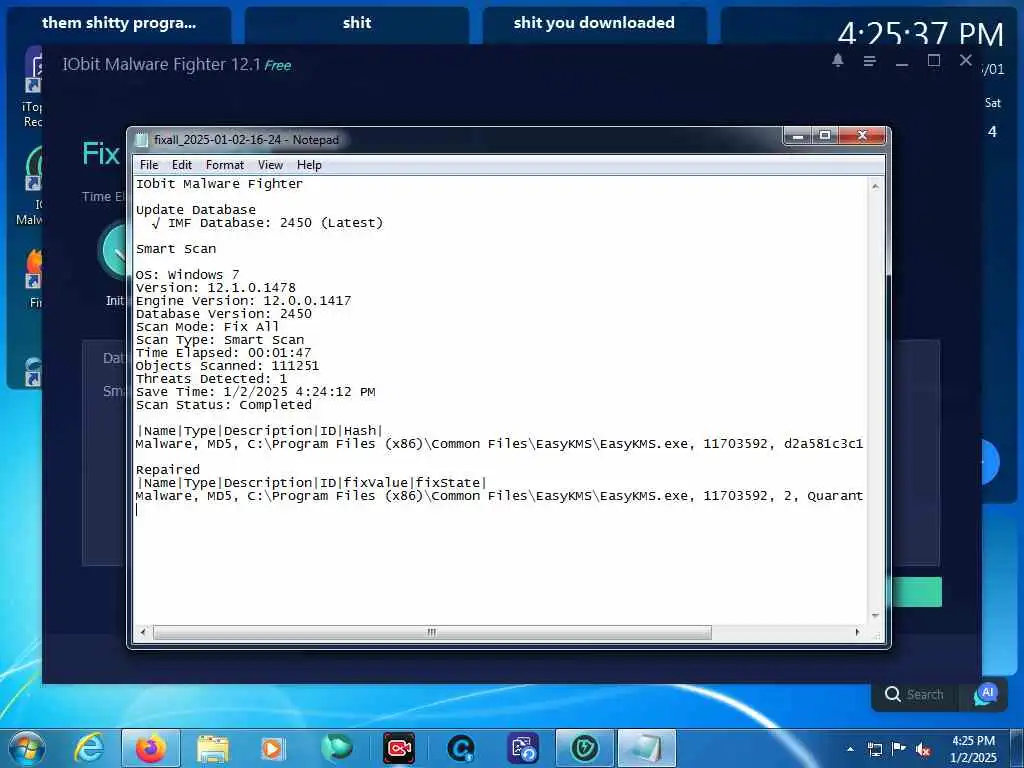Click the Notepad document icon in title bar
The height and width of the screenshot is (768, 1024).
pos(141,140)
